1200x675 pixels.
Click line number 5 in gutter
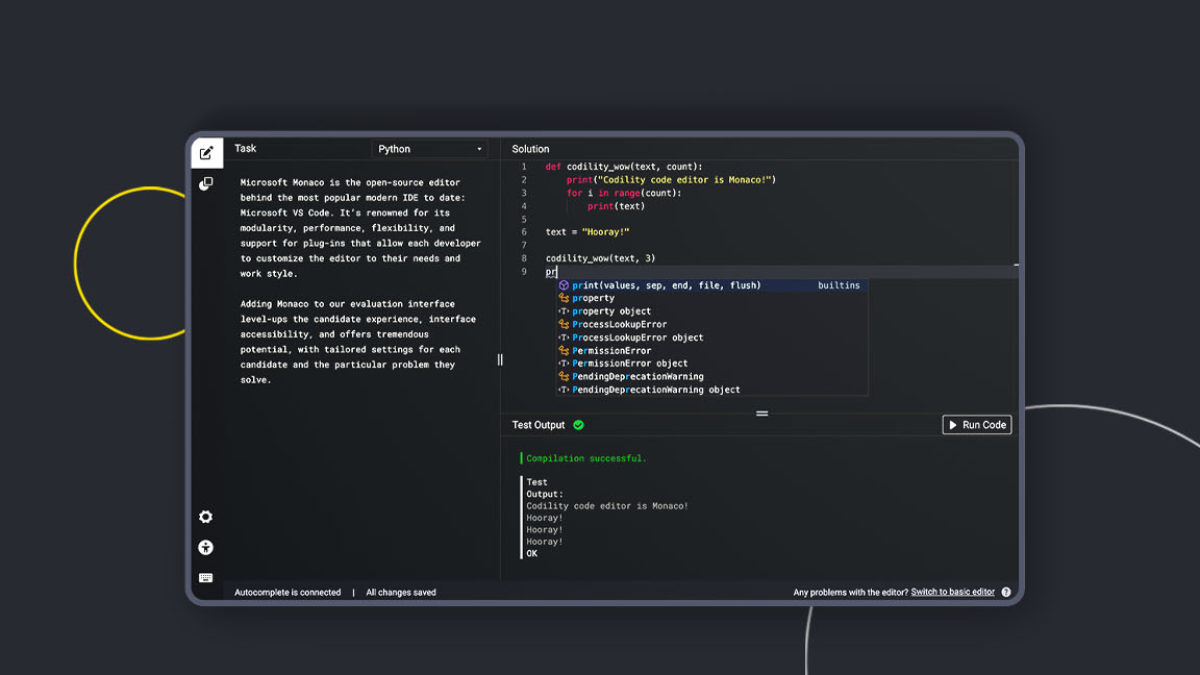pyautogui.click(x=524, y=219)
